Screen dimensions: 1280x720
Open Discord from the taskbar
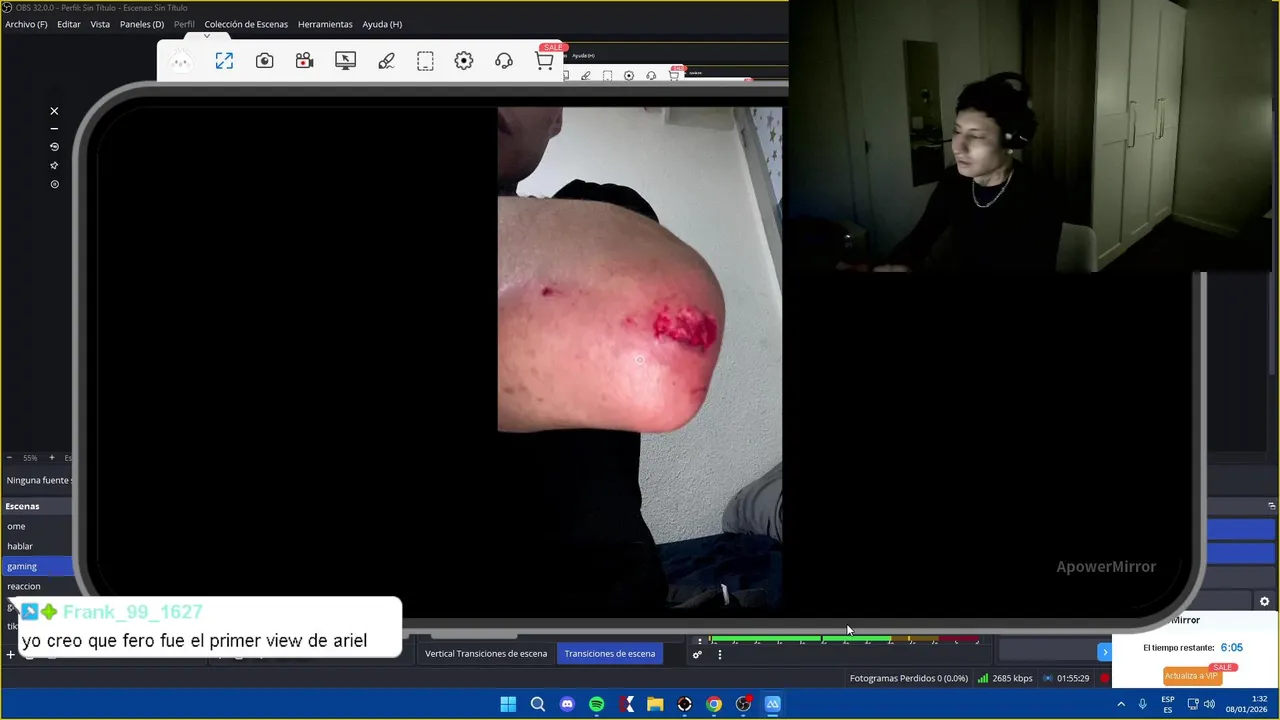coord(567,704)
